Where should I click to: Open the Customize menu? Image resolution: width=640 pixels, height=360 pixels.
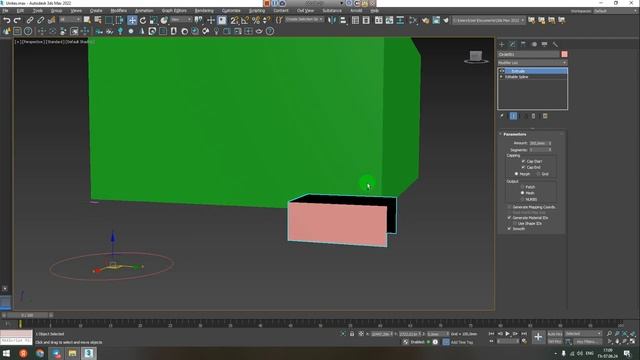pos(231,11)
